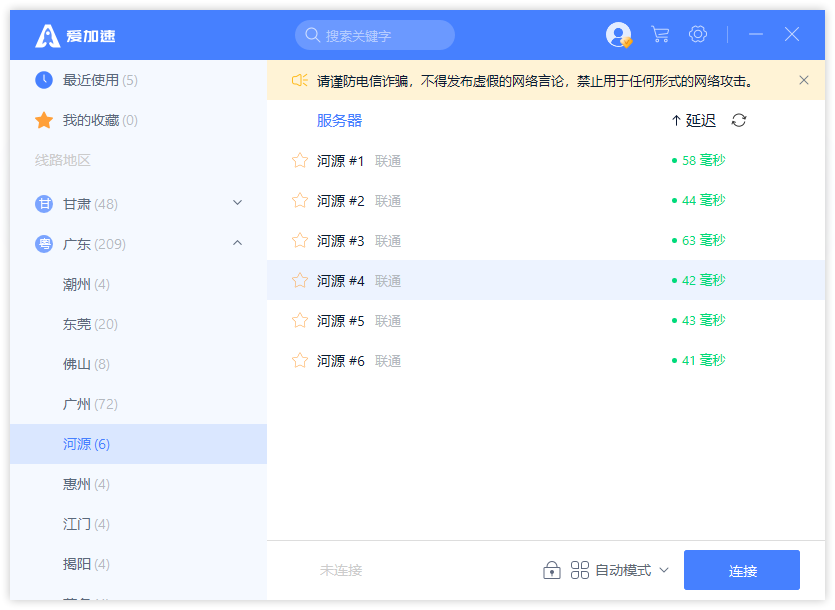
Task: Minimize the 爱加速 window
Action: click(x=756, y=35)
